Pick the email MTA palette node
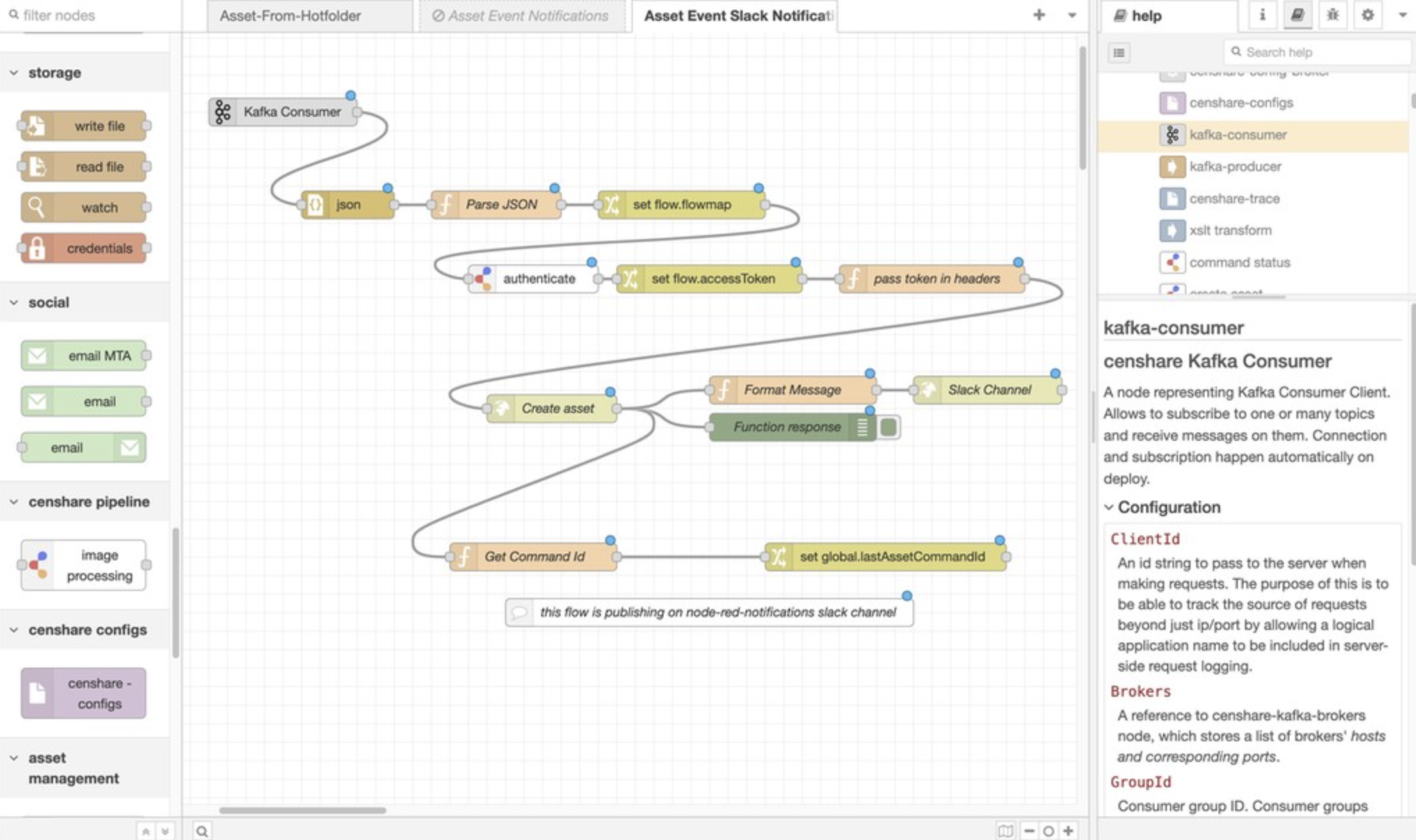The height and width of the screenshot is (840, 1416). (83, 355)
